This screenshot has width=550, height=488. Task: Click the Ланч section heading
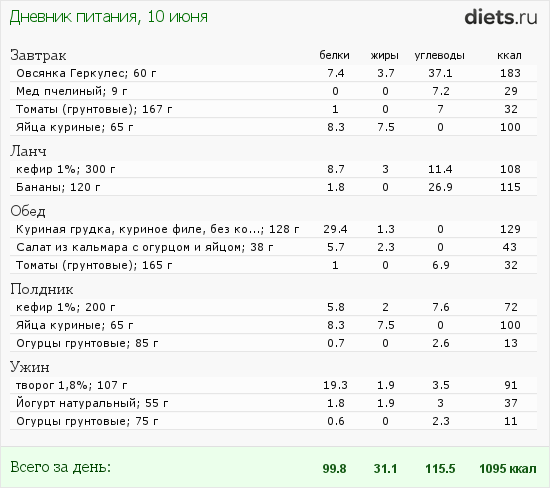tap(28, 151)
